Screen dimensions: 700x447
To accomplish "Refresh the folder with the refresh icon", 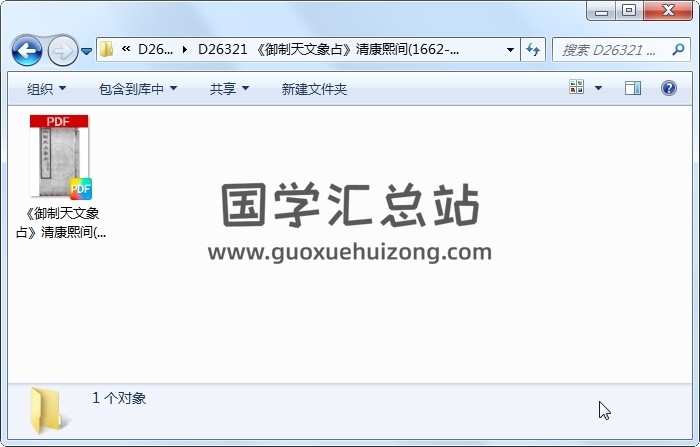I will 533,50.
